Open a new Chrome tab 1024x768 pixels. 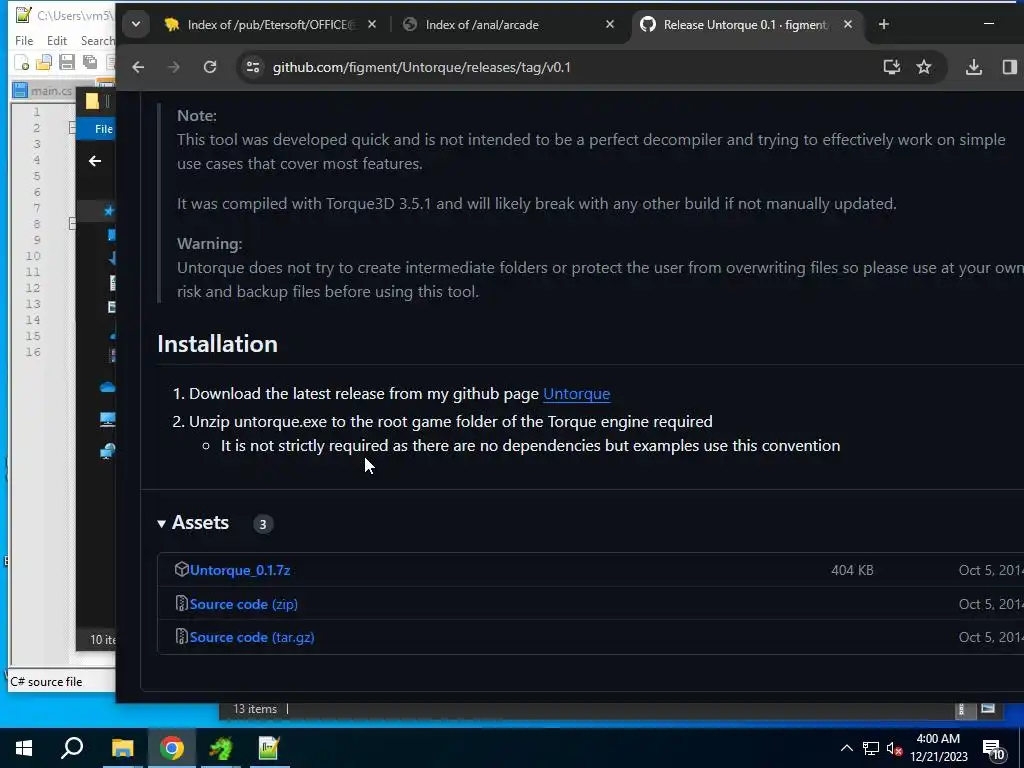pos(884,25)
